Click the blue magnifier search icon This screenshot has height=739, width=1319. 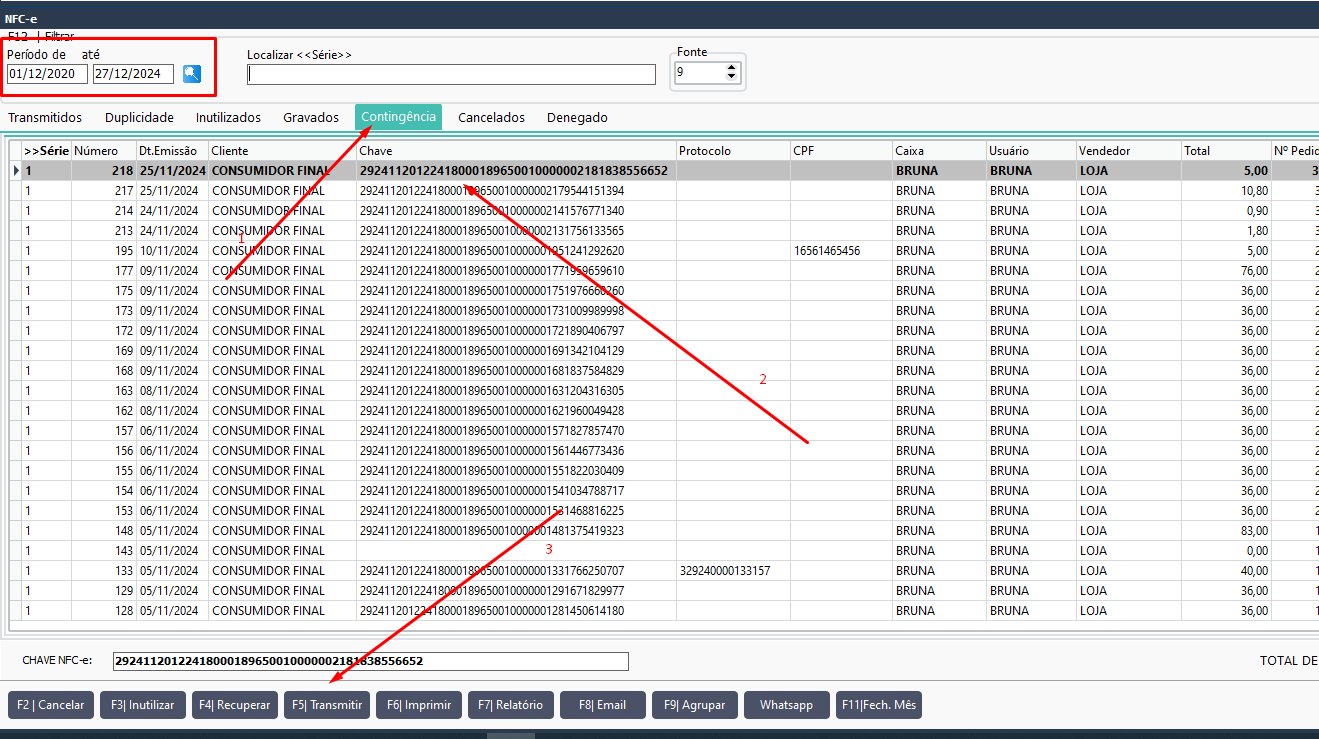tap(192, 73)
